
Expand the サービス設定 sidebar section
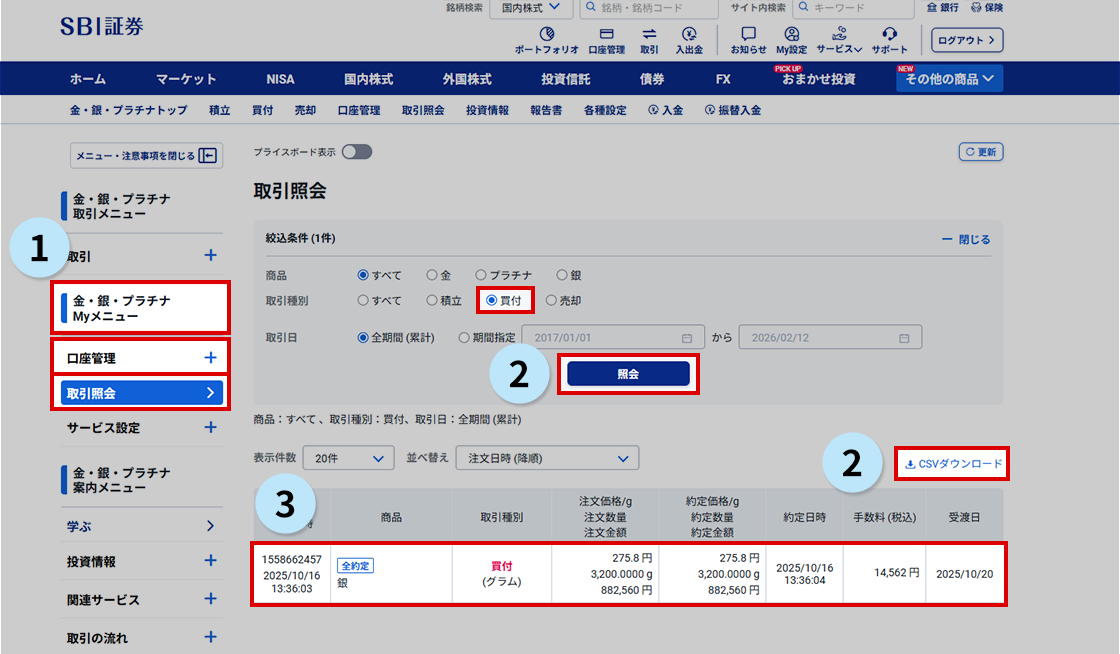click(x=210, y=427)
